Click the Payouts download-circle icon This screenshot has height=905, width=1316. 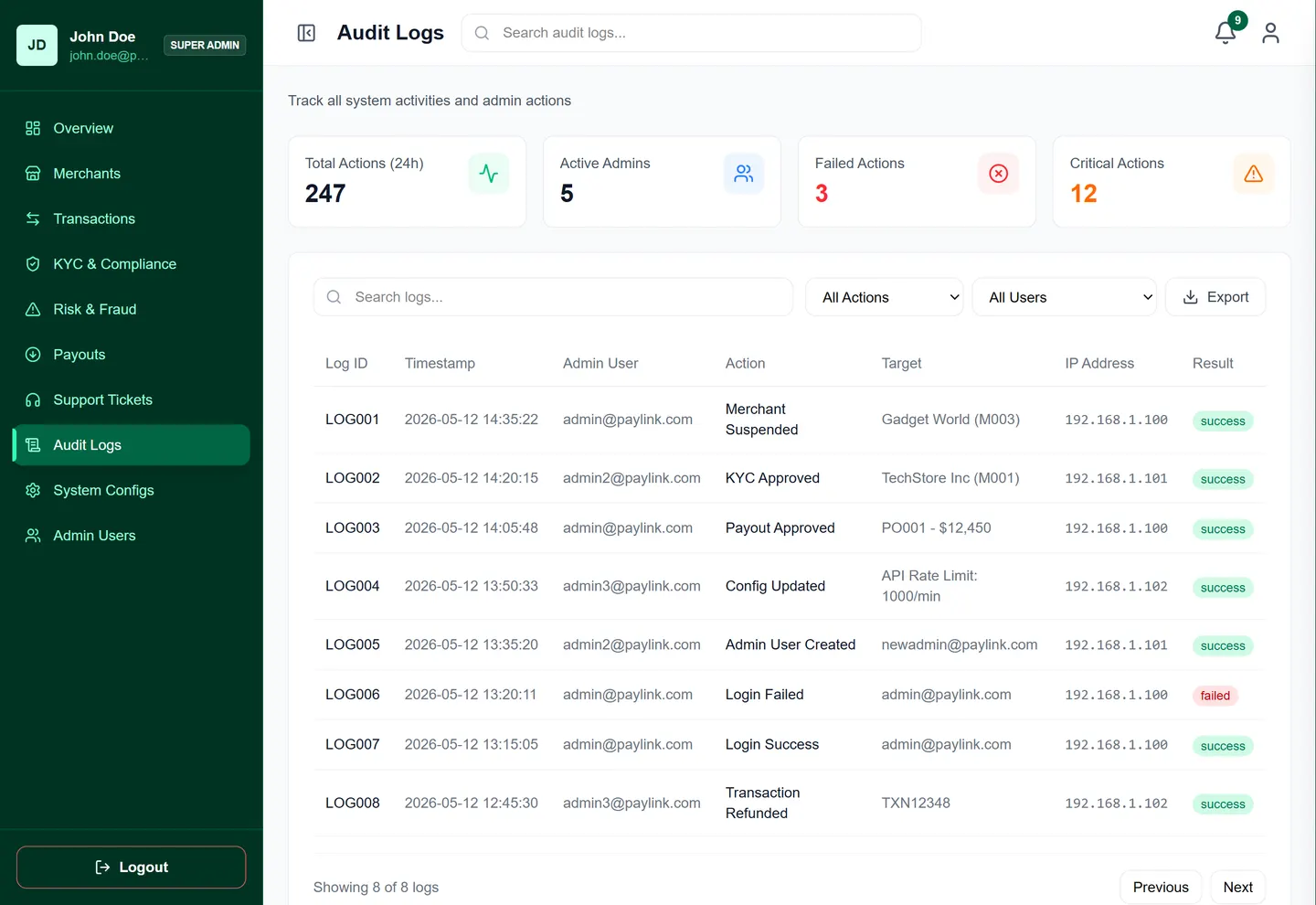pyautogui.click(x=33, y=355)
